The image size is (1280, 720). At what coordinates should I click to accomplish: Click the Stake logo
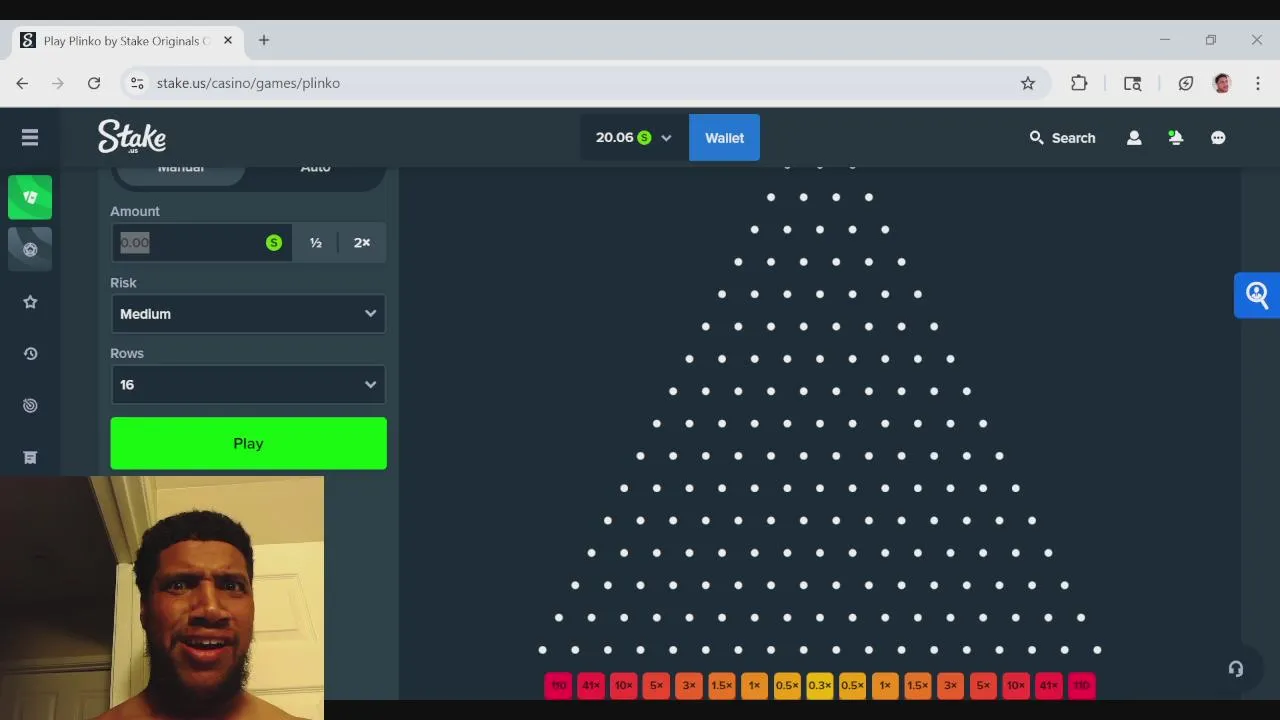coord(132,137)
